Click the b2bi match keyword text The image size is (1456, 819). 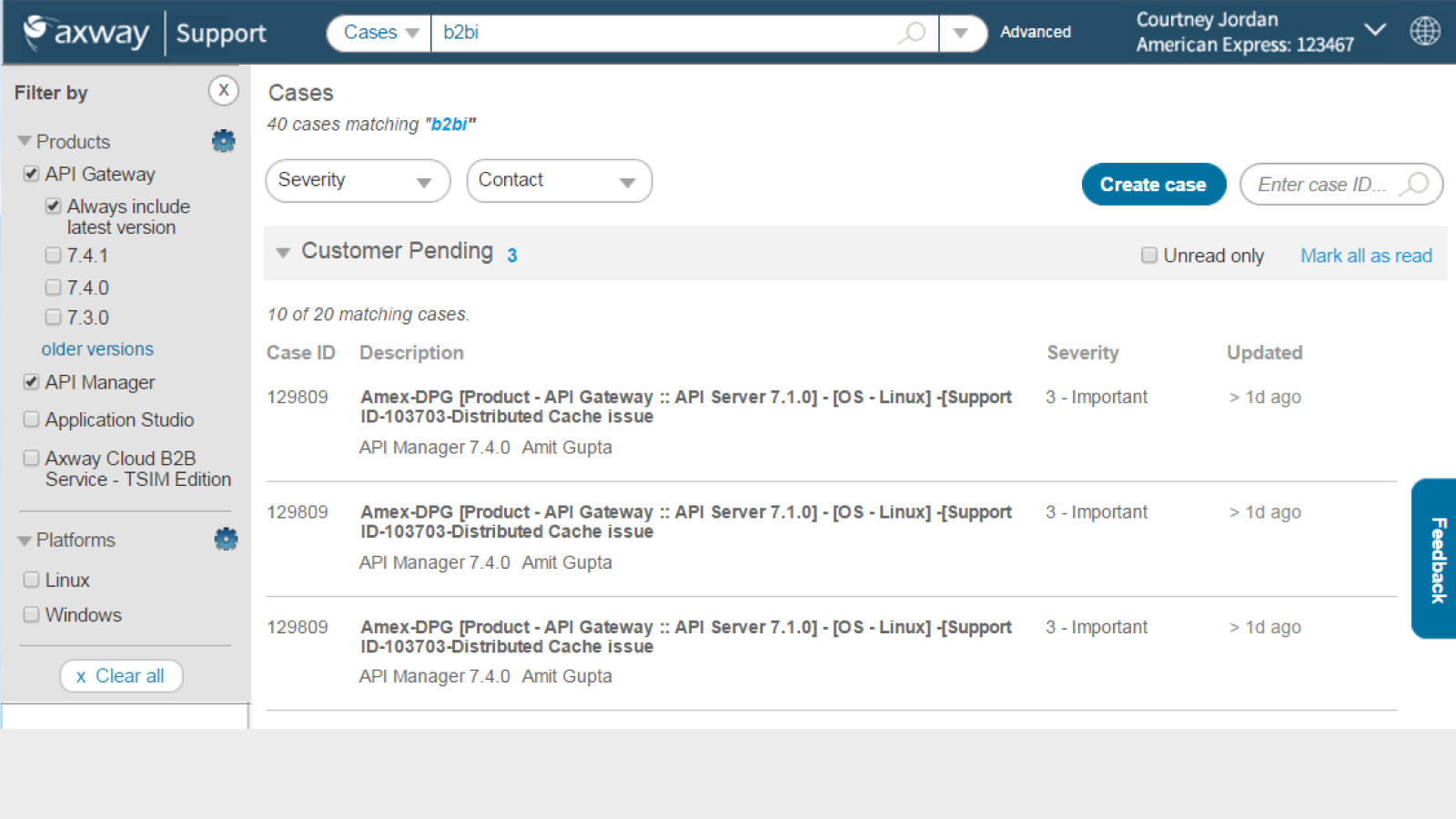pyautogui.click(x=450, y=125)
